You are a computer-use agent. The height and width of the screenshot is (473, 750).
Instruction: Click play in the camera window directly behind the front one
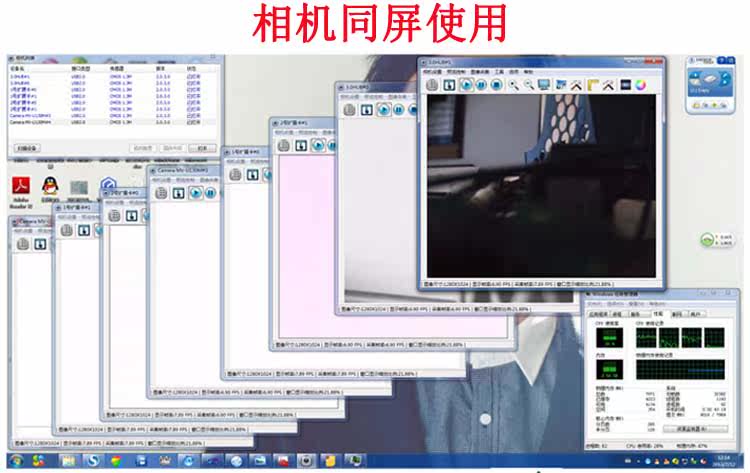[x=383, y=110]
